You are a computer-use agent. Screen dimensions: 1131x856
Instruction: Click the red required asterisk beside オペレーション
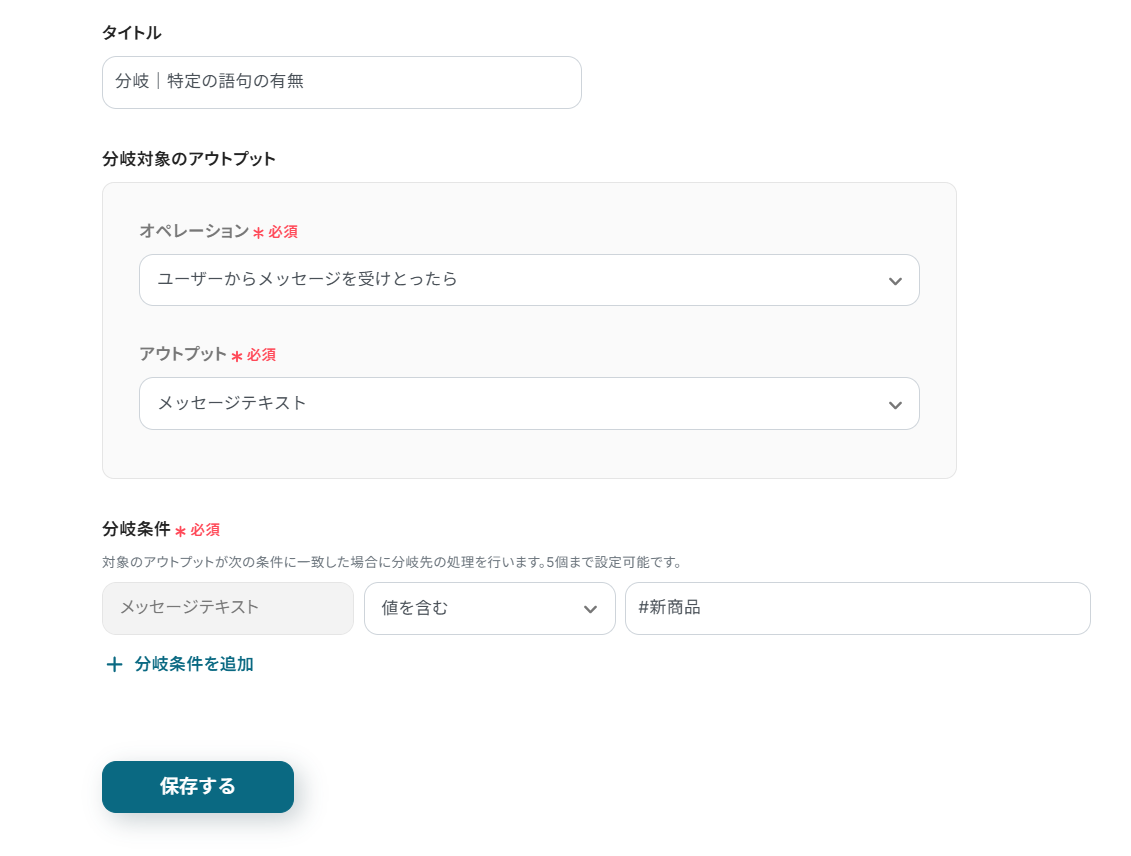coord(258,233)
